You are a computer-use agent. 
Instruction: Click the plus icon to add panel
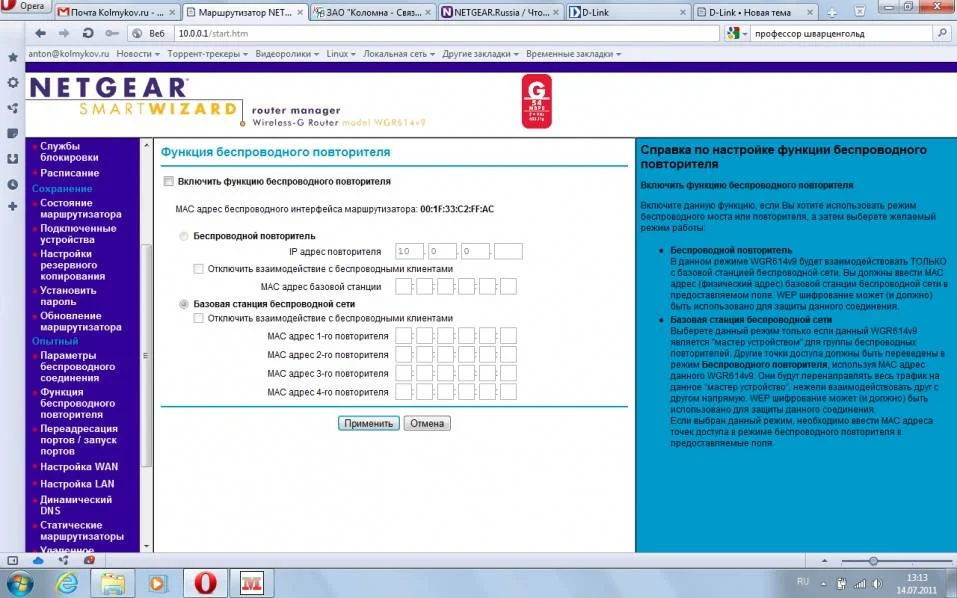click(12, 206)
